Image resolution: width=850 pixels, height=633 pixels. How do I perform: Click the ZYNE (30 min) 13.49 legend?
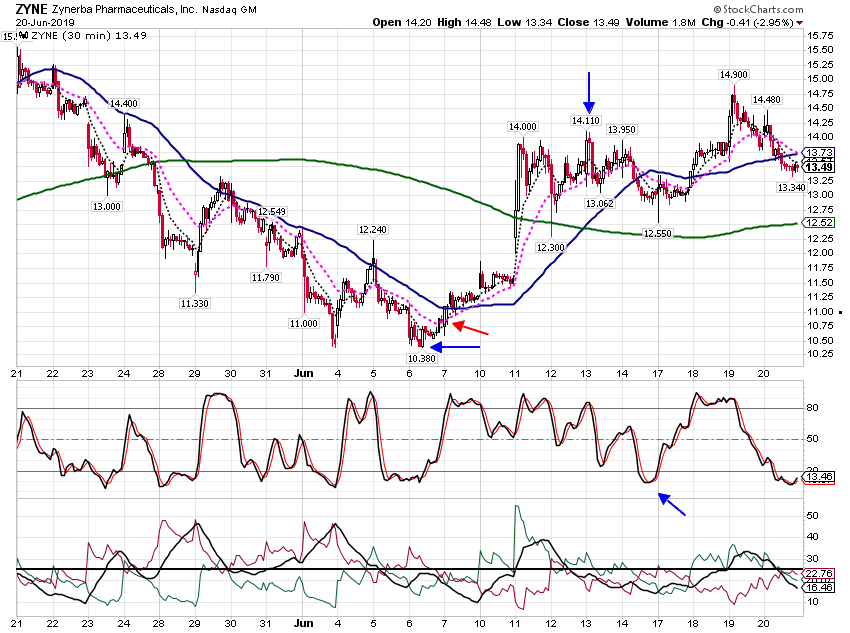coord(88,36)
